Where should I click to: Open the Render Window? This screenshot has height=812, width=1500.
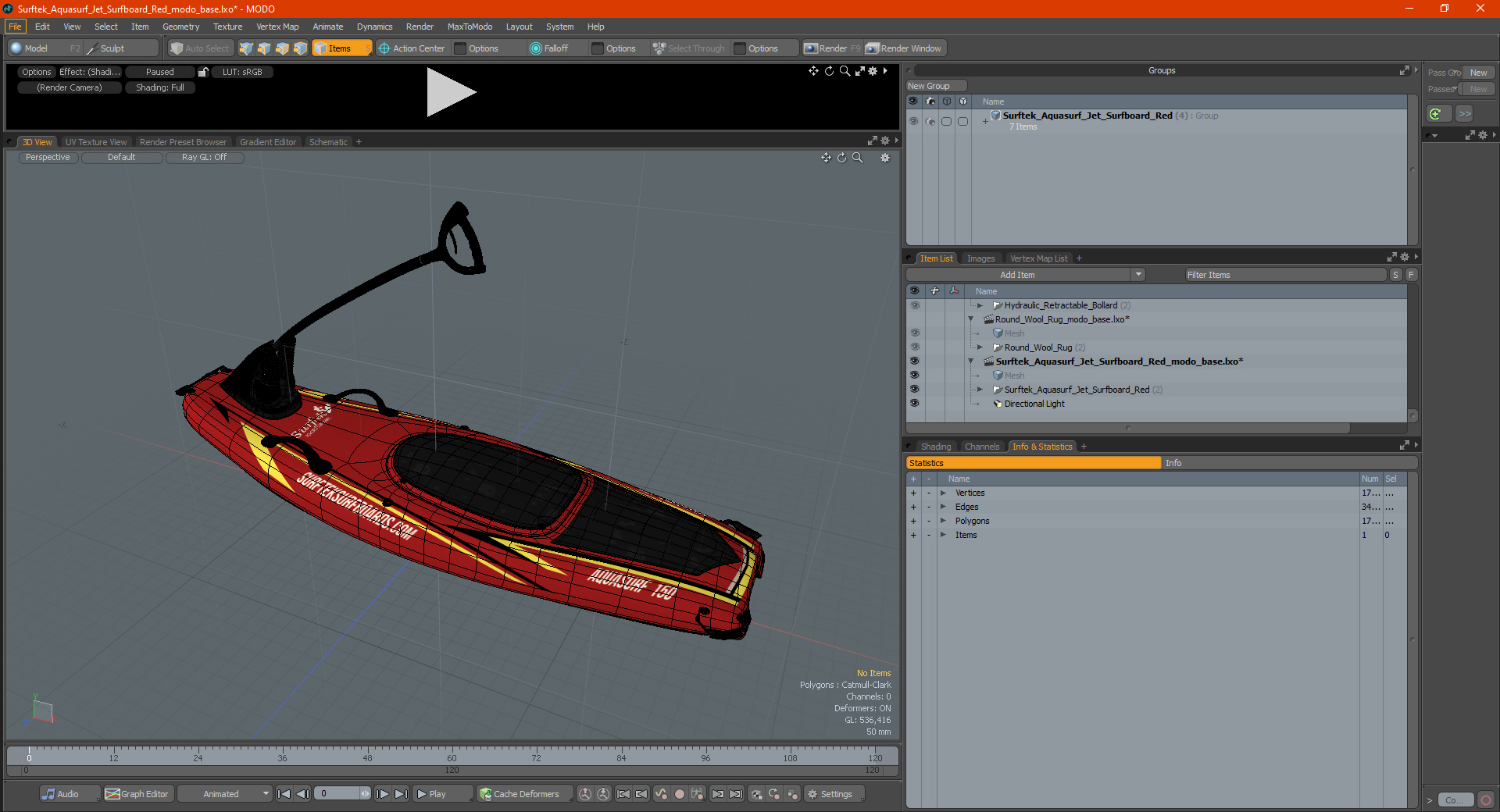point(904,48)
